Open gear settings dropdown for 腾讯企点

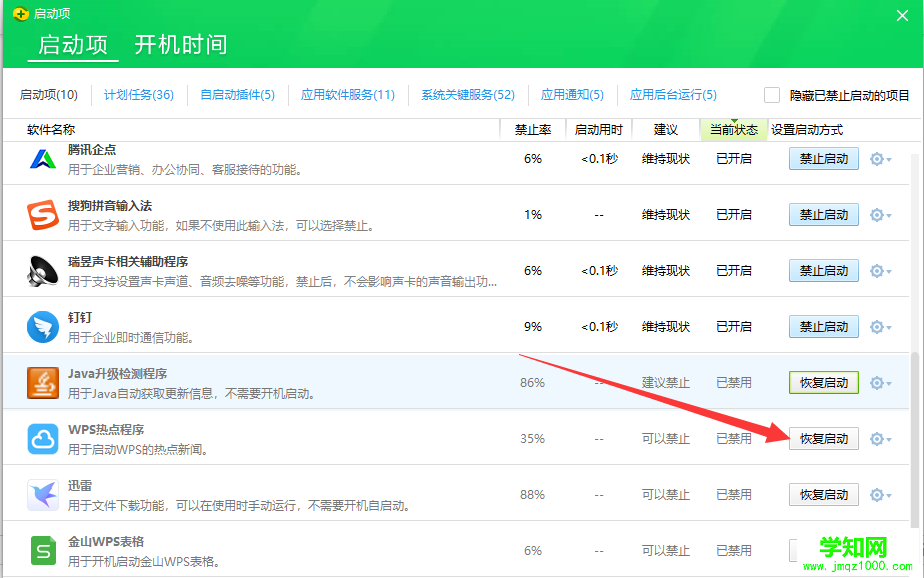point(880,159)
